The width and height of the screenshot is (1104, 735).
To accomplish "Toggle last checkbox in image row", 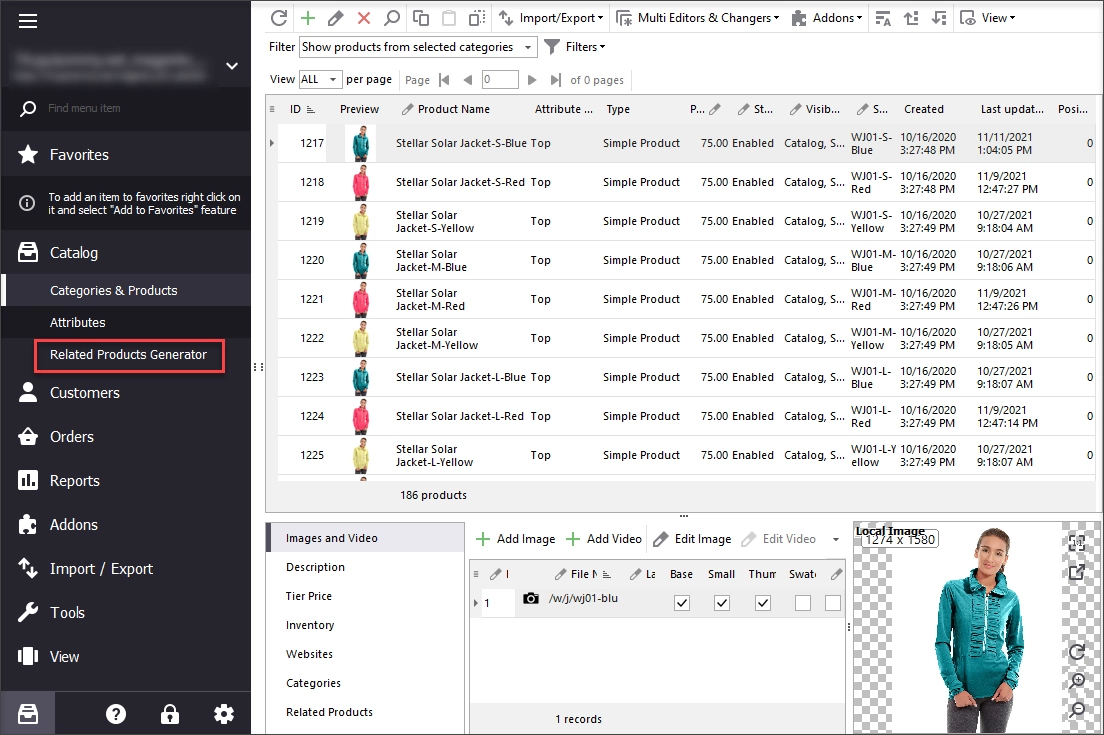I will coord(833,603).
